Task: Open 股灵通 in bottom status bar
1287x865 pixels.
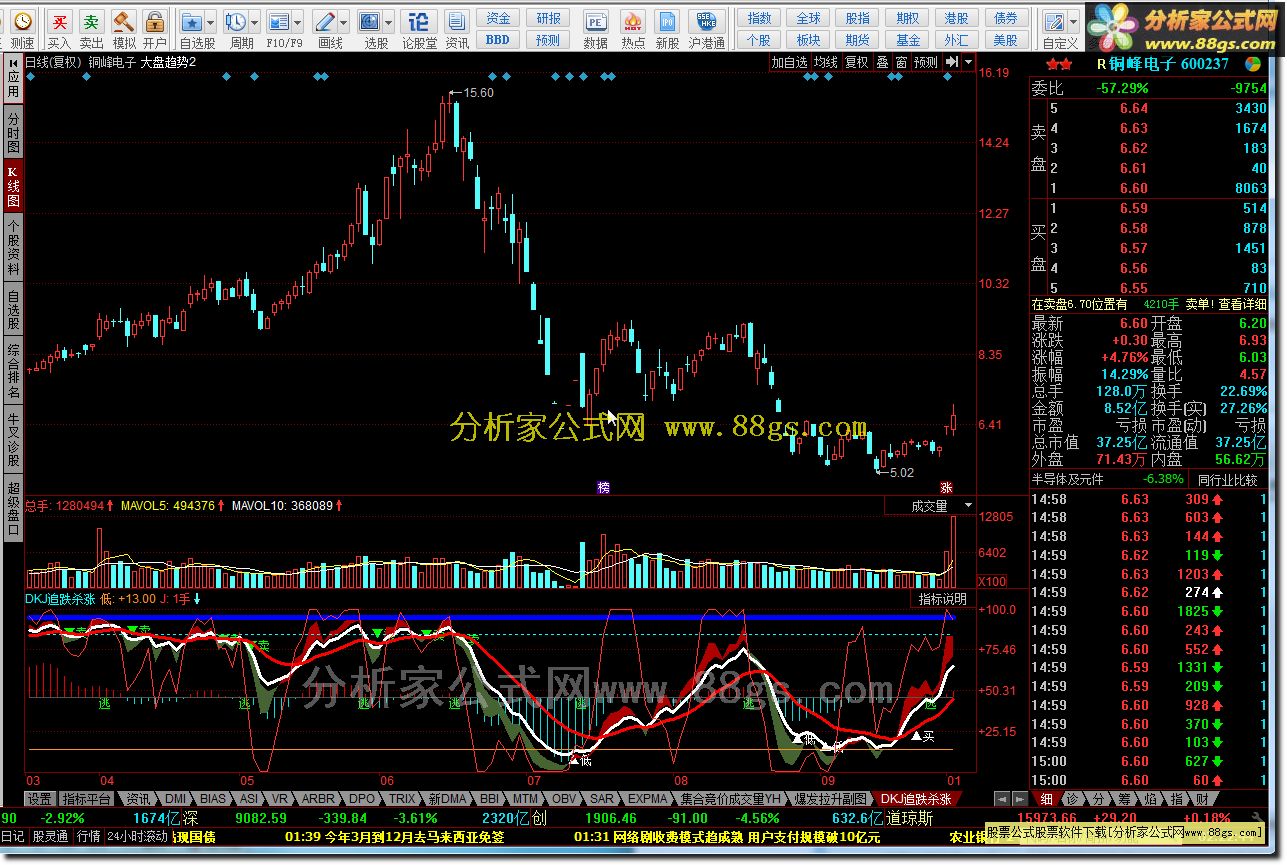Action: 50,836
